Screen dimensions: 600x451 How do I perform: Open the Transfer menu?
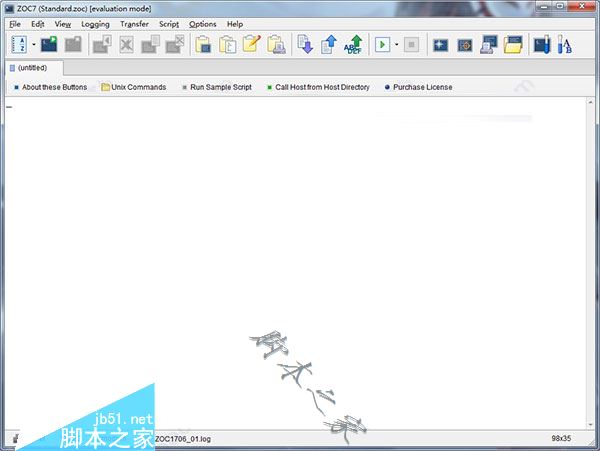click(134, 24)
